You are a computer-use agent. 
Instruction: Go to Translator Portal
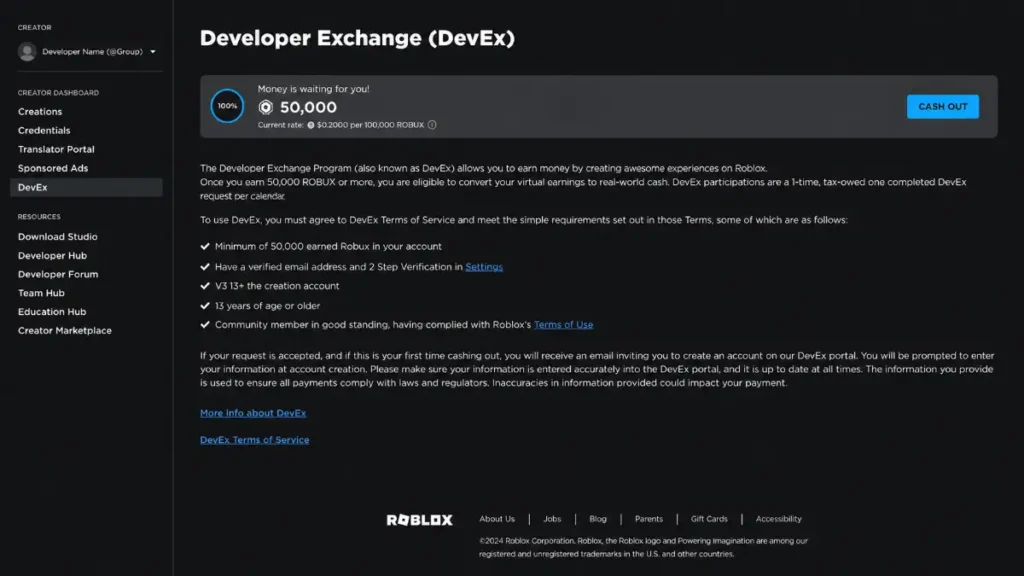click(x=56, y=150)
